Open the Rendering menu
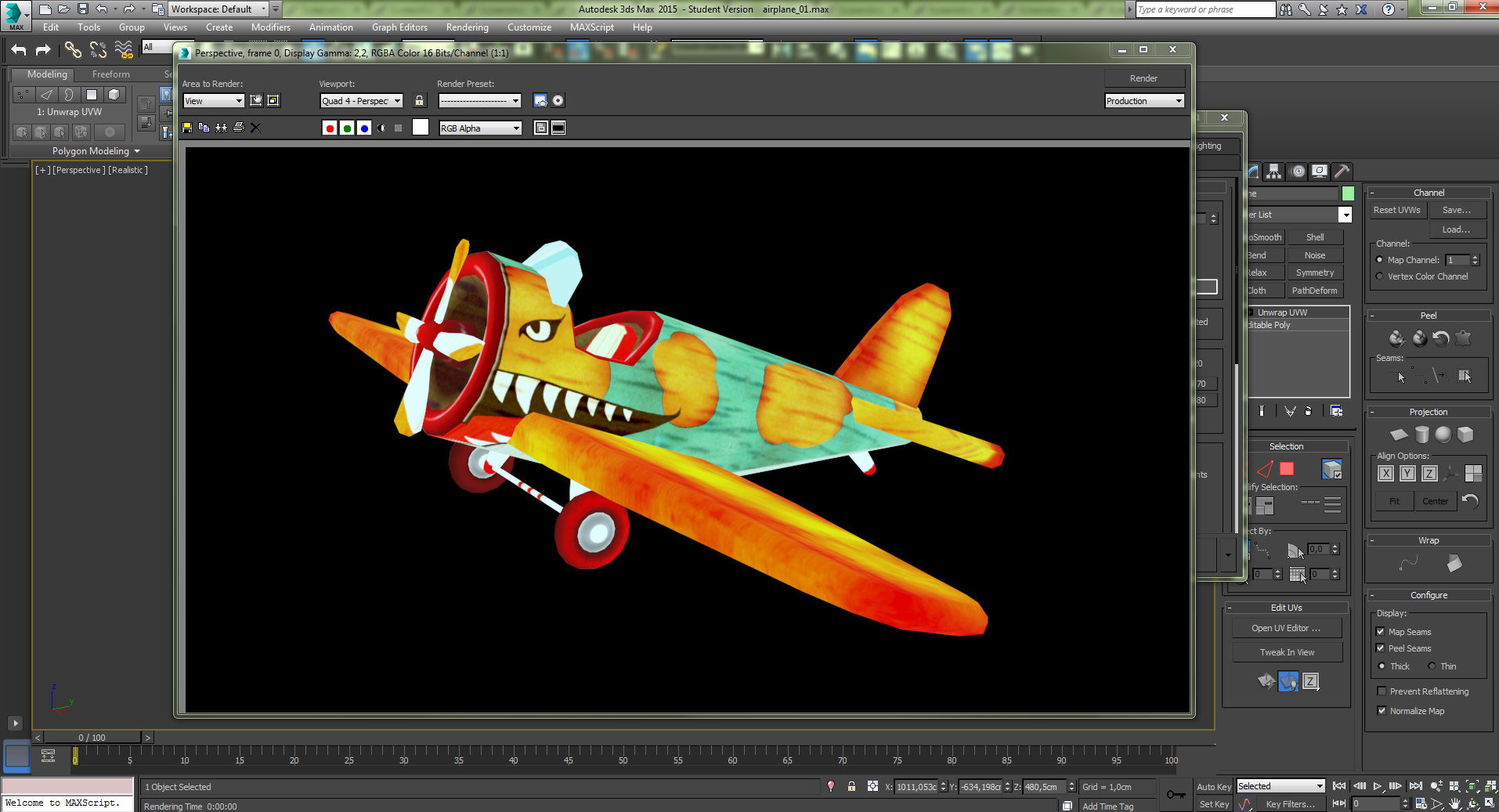The image size is (1499, 812). click(x=468, y=27)
